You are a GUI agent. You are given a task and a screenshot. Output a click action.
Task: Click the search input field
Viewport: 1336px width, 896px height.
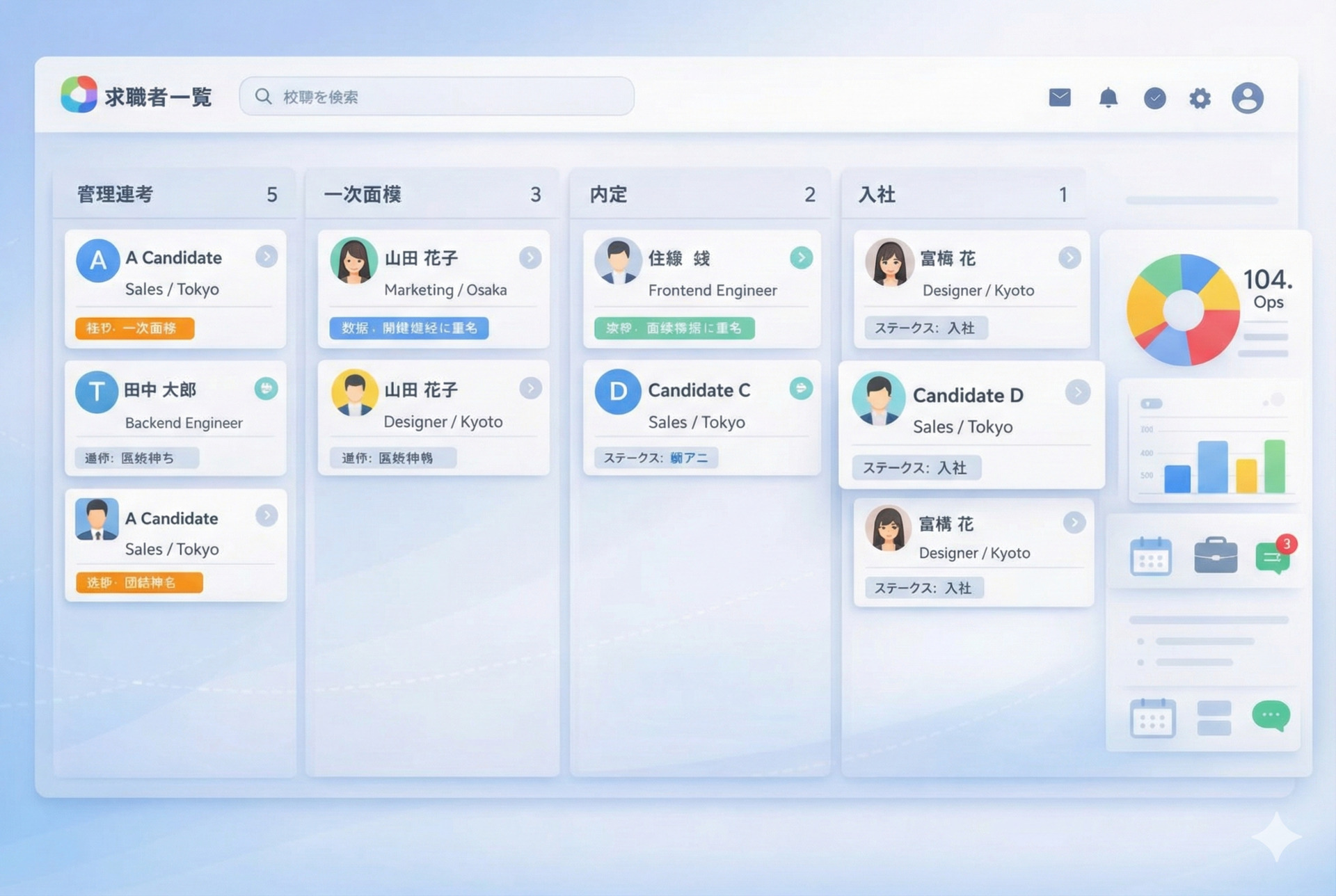(437, 97)
